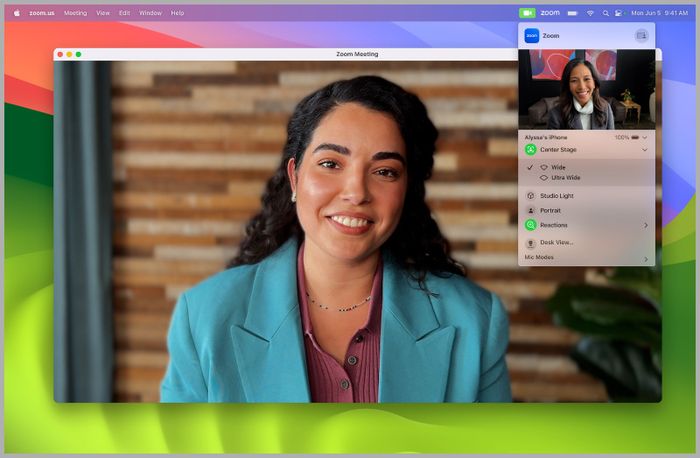This screenshot has height=458, width=700.
Task: Toggle the Center Stage icon
Action: [530, 149]
